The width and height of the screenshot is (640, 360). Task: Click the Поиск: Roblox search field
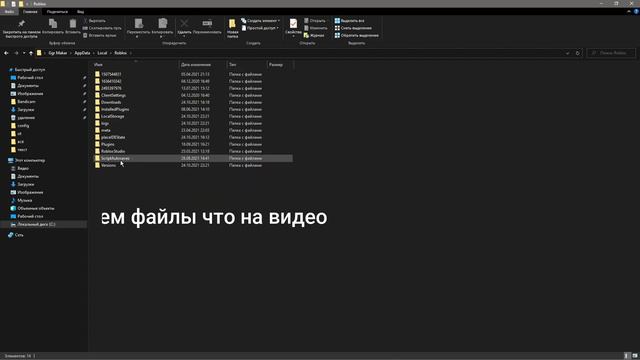611,53
